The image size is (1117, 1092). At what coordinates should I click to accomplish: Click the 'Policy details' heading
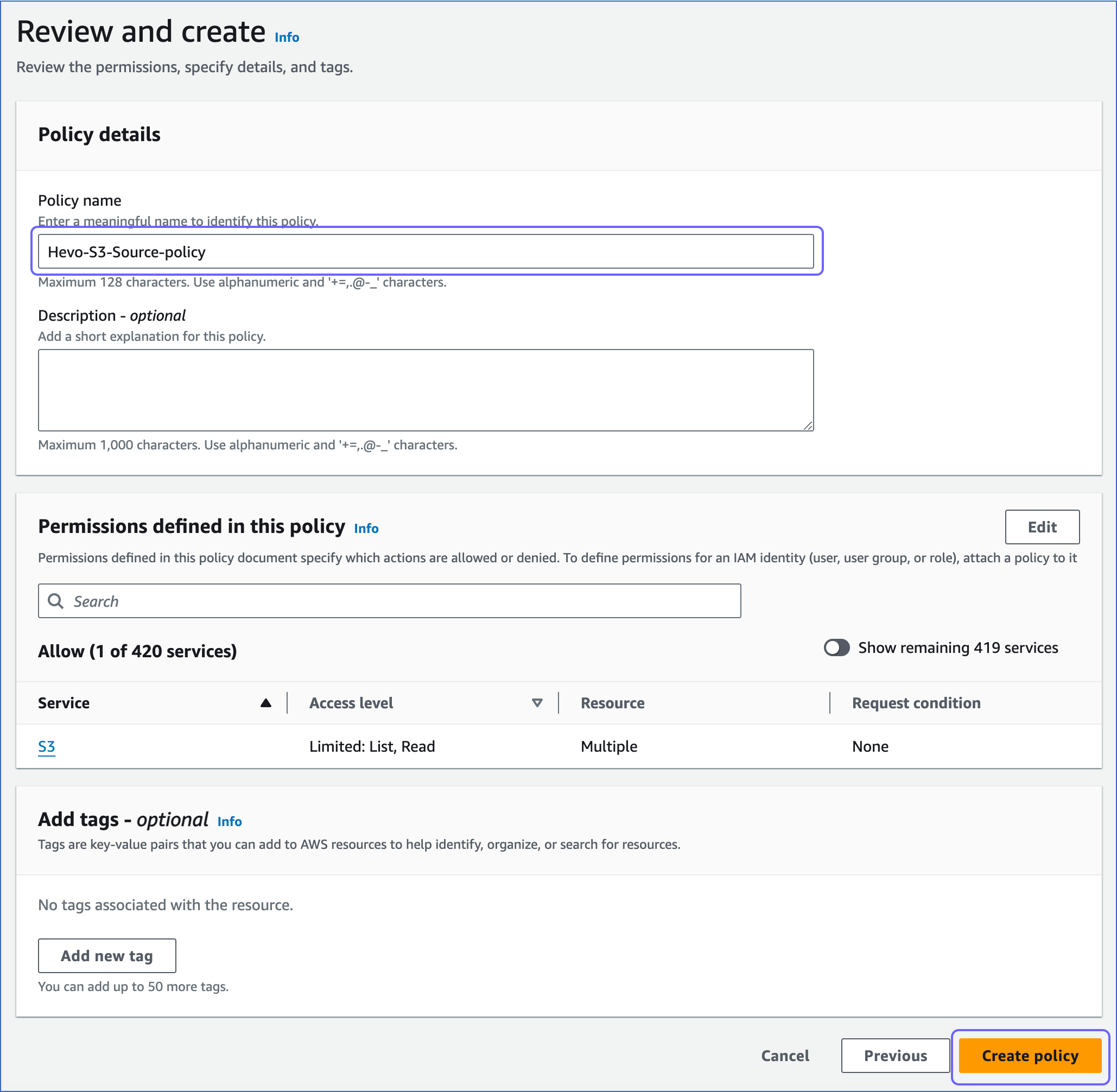click(x=99, y=134)
